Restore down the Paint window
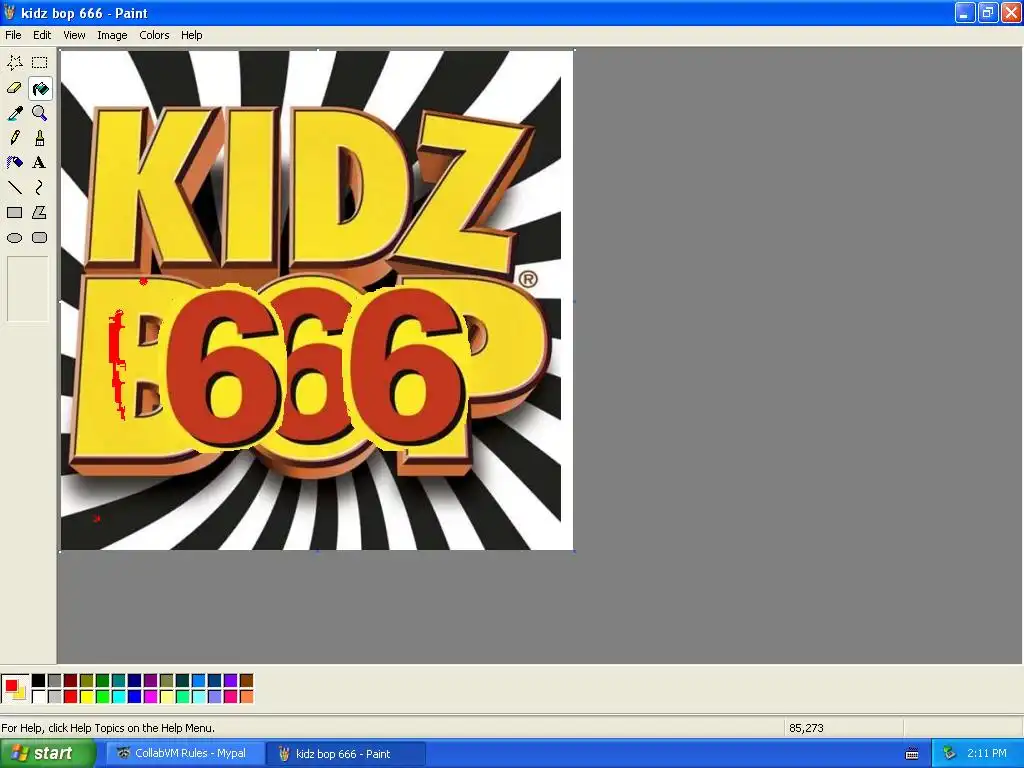Screen dimensions: 1024x768 pos(988,12)
